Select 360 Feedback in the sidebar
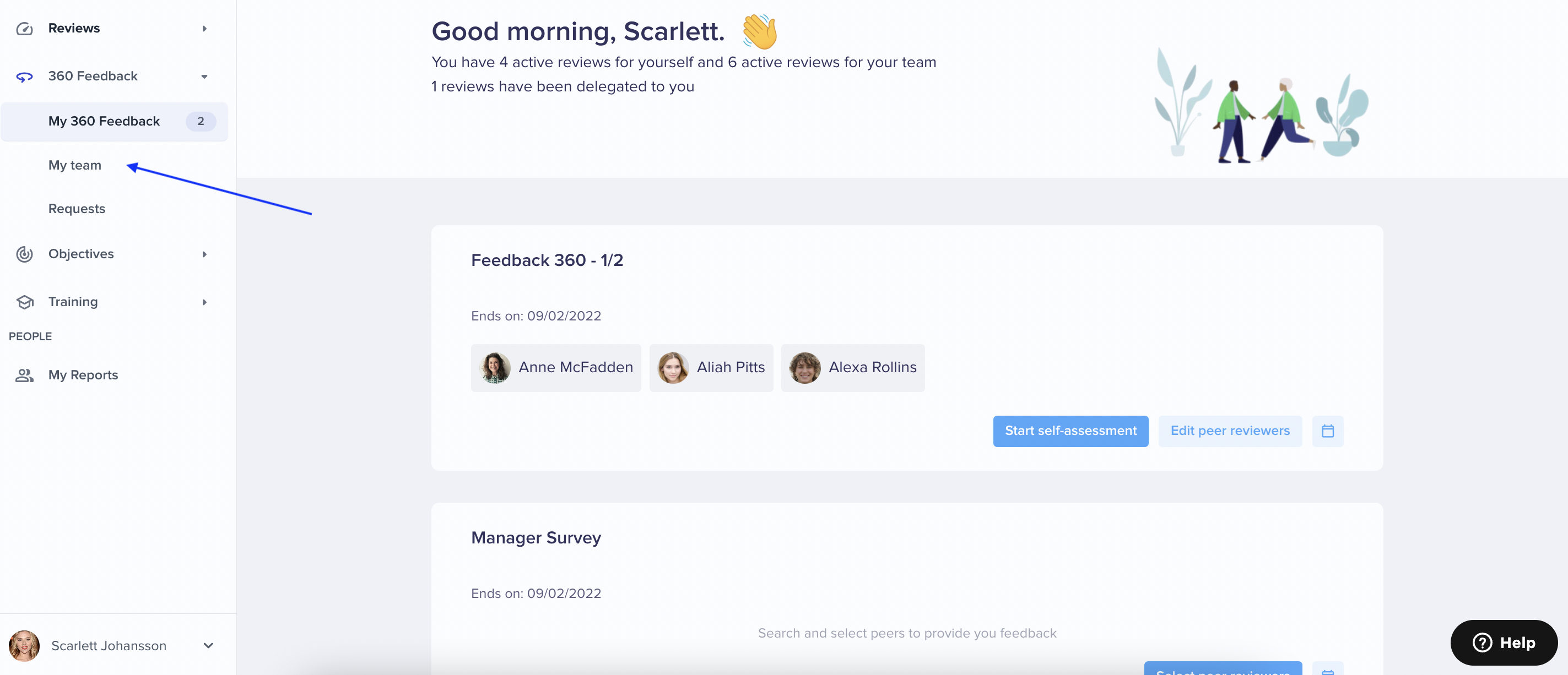The height and width of the screenshot is (675, 1568). click(x=115, y=77)
